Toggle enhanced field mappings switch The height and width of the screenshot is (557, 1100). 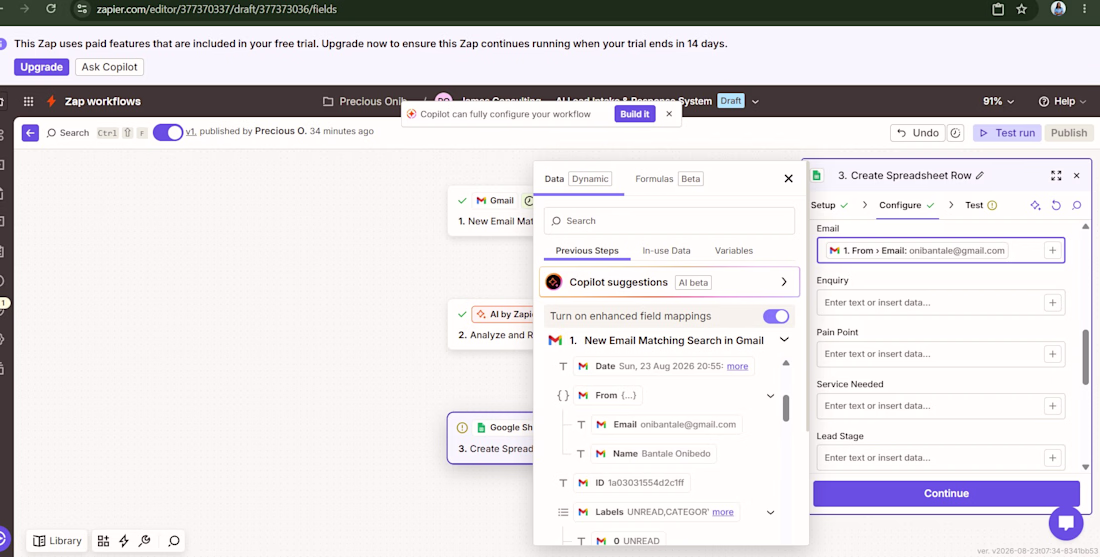776,316
